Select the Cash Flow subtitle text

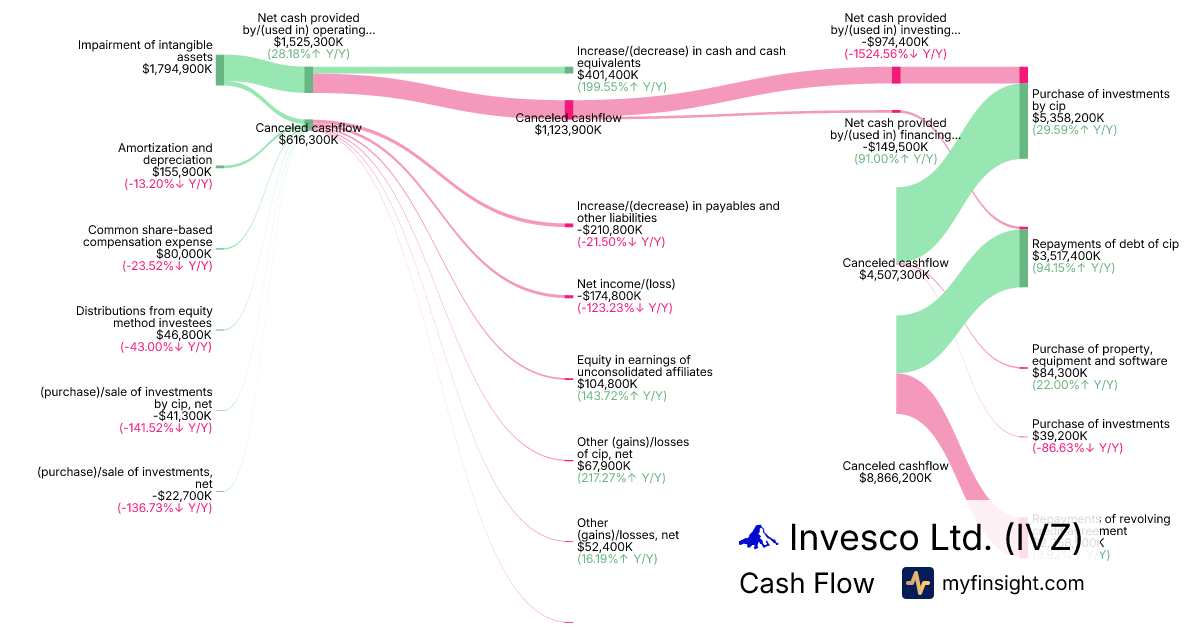pyautogui.click(x=806, y=583)
